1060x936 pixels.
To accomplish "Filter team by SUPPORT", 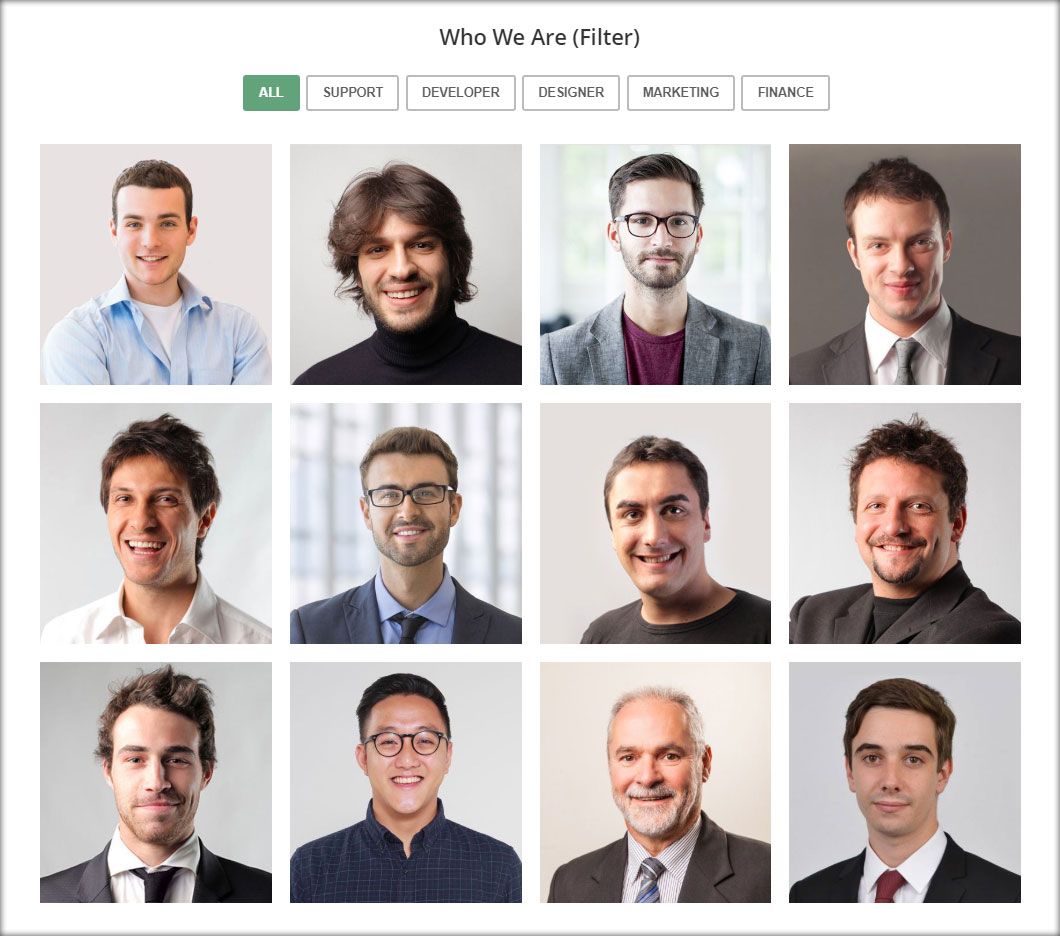I will [352, 93].
